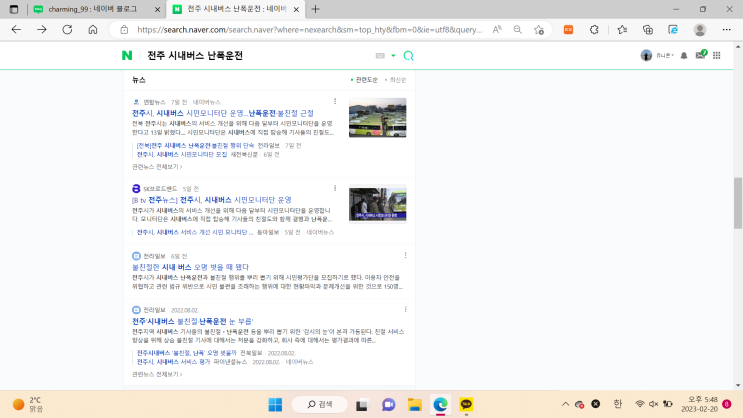Viewport: 743px width, 418px height.
Task: Open related link 전주시, 시내버스 서비스 개선 시민 모니터단
Action: 195,232
